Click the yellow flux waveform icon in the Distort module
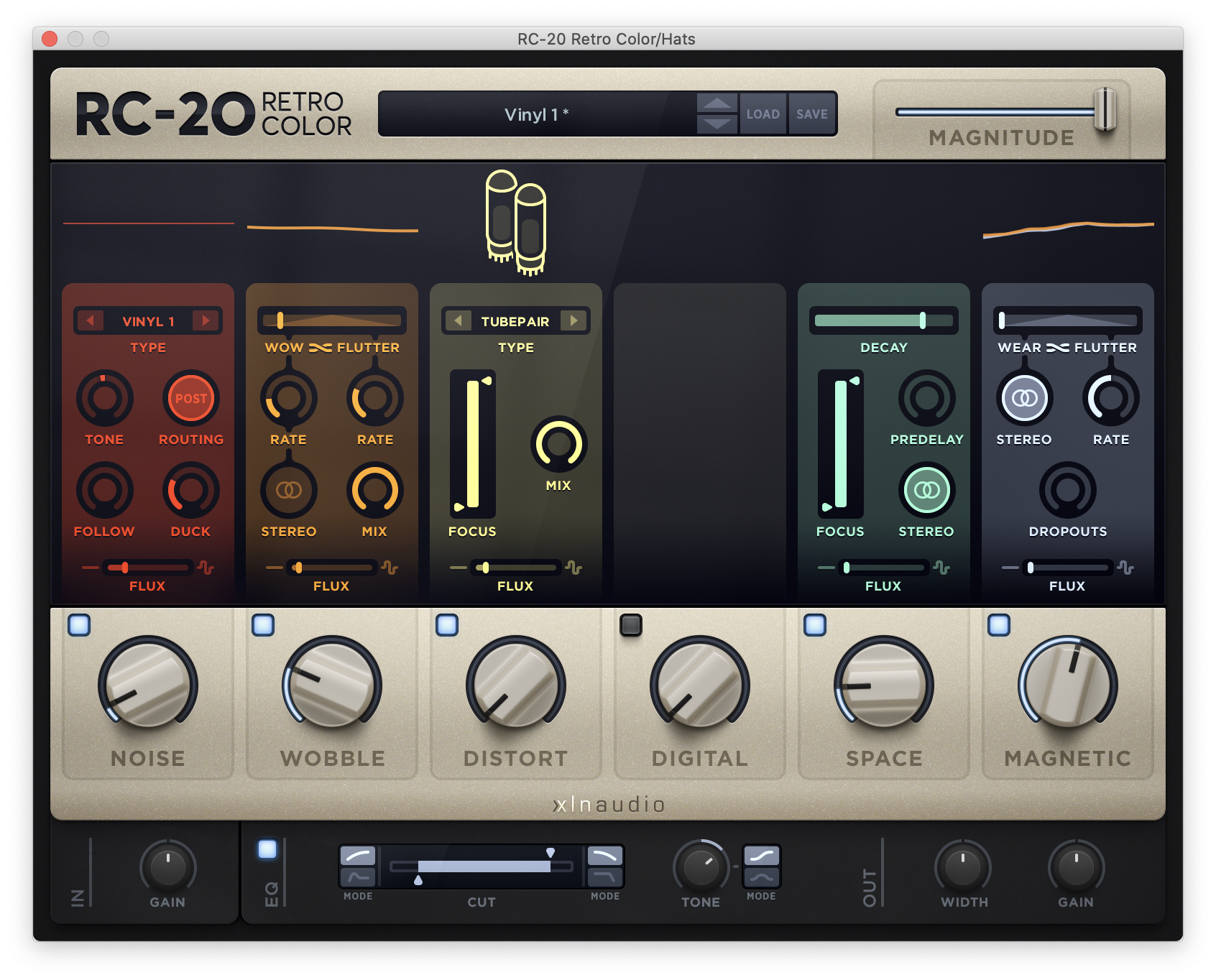 574,568
